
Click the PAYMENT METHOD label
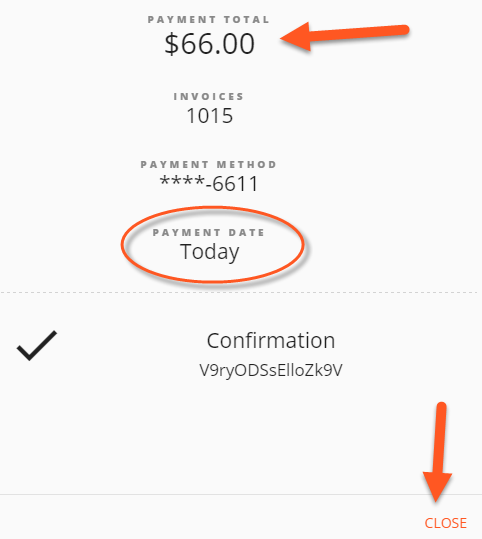209,164
